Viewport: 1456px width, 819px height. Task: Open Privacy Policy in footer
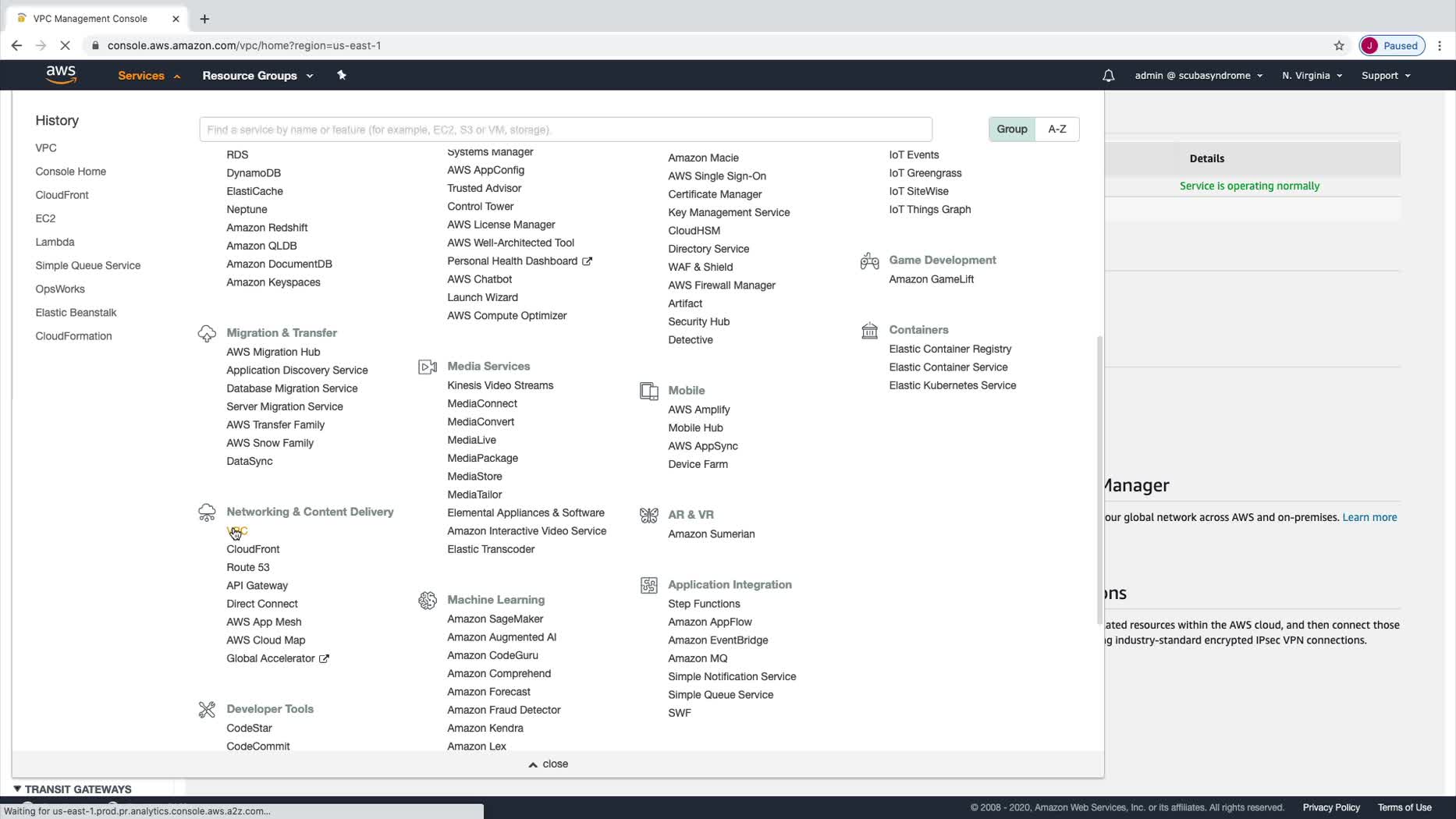[1331, 808]
